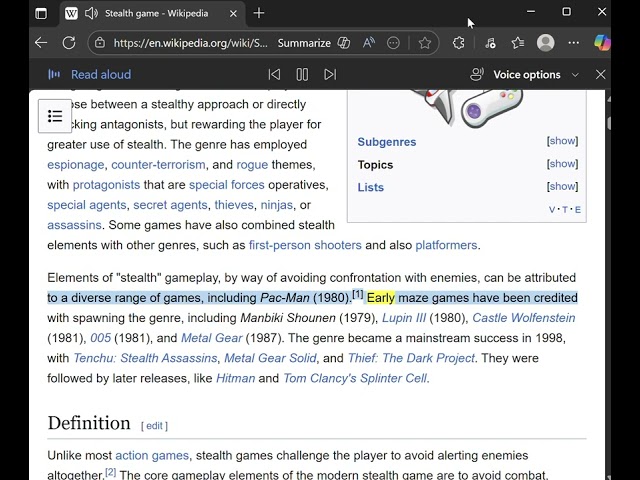
Task: Click the Summarize button in address bar
Action: tap(304, 43)
